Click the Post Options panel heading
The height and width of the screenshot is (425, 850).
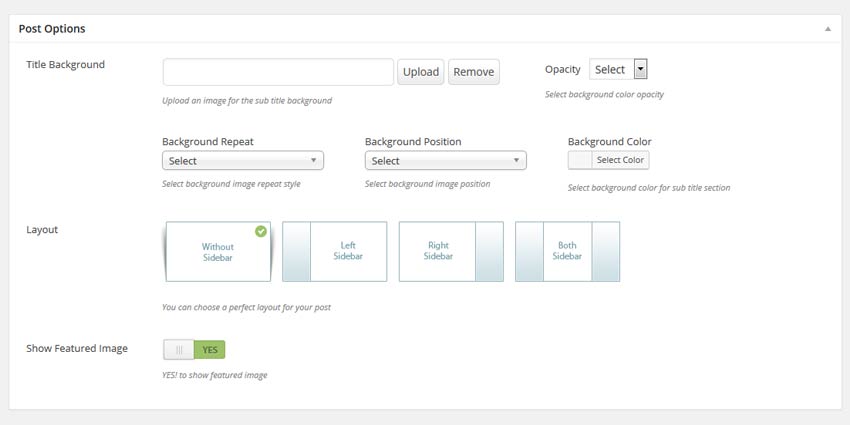click(x=52, y=29)
